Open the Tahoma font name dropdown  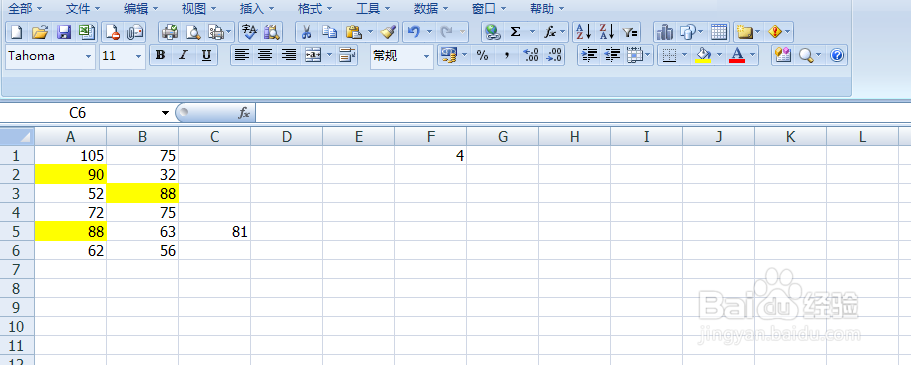[88, 56]
